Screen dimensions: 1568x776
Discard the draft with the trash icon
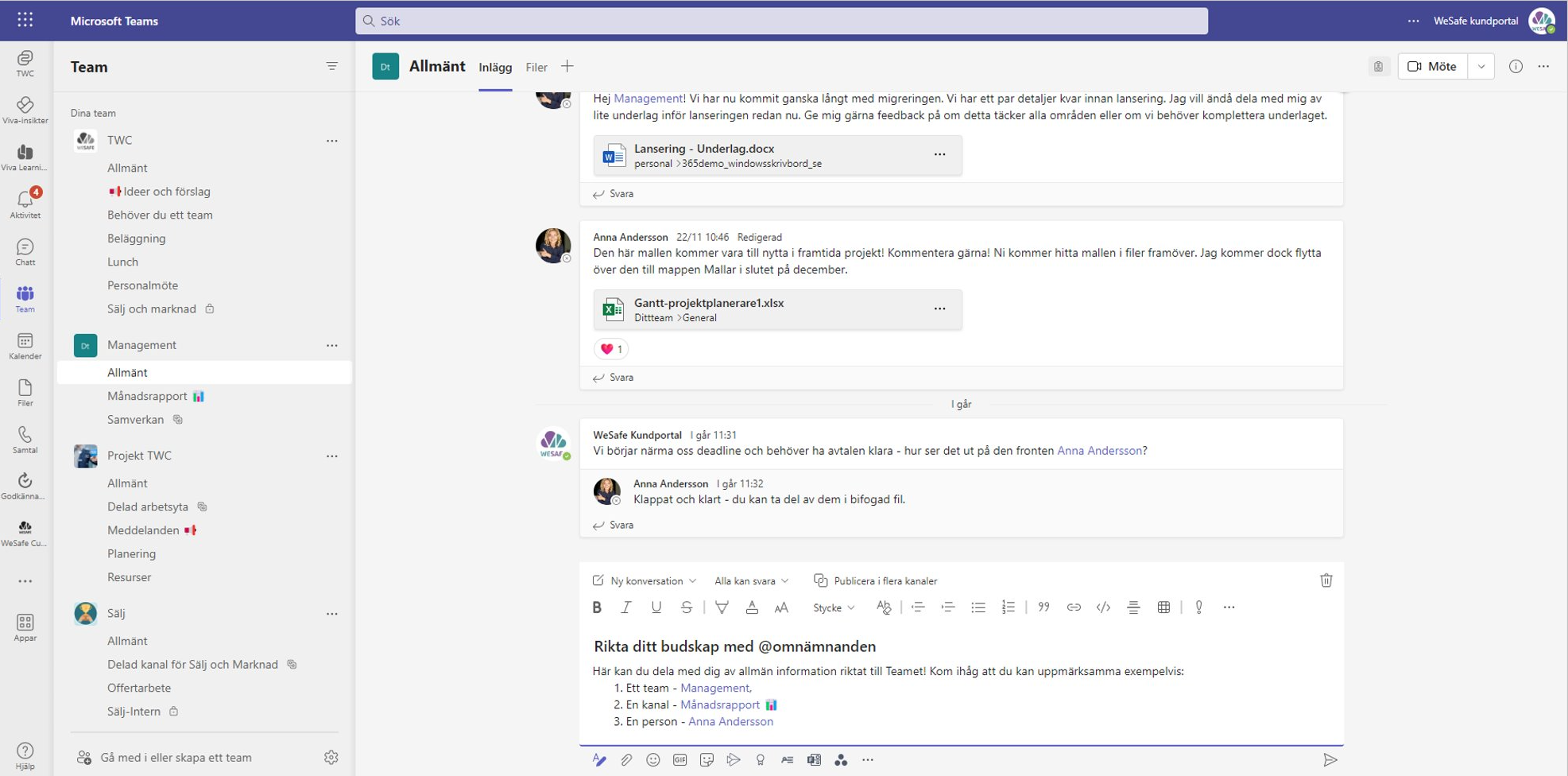click(x=1326, y=580)
